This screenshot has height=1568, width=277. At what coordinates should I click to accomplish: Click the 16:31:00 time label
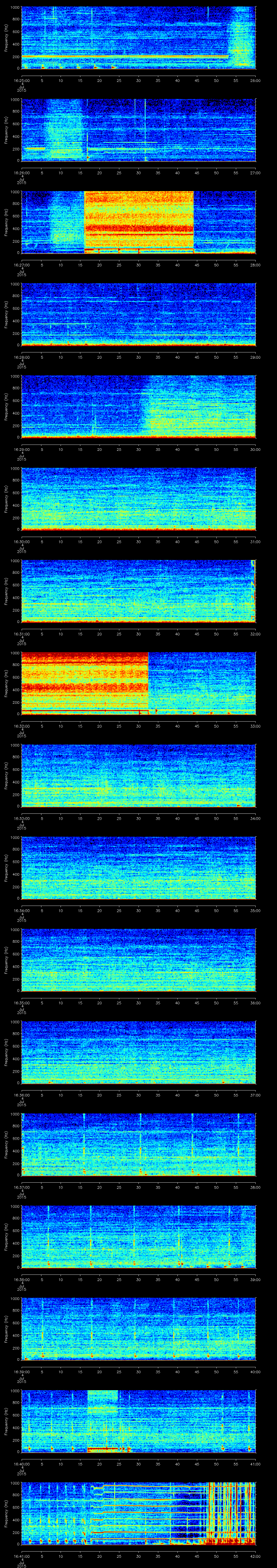pyautogui.click(x=21, y=634)
